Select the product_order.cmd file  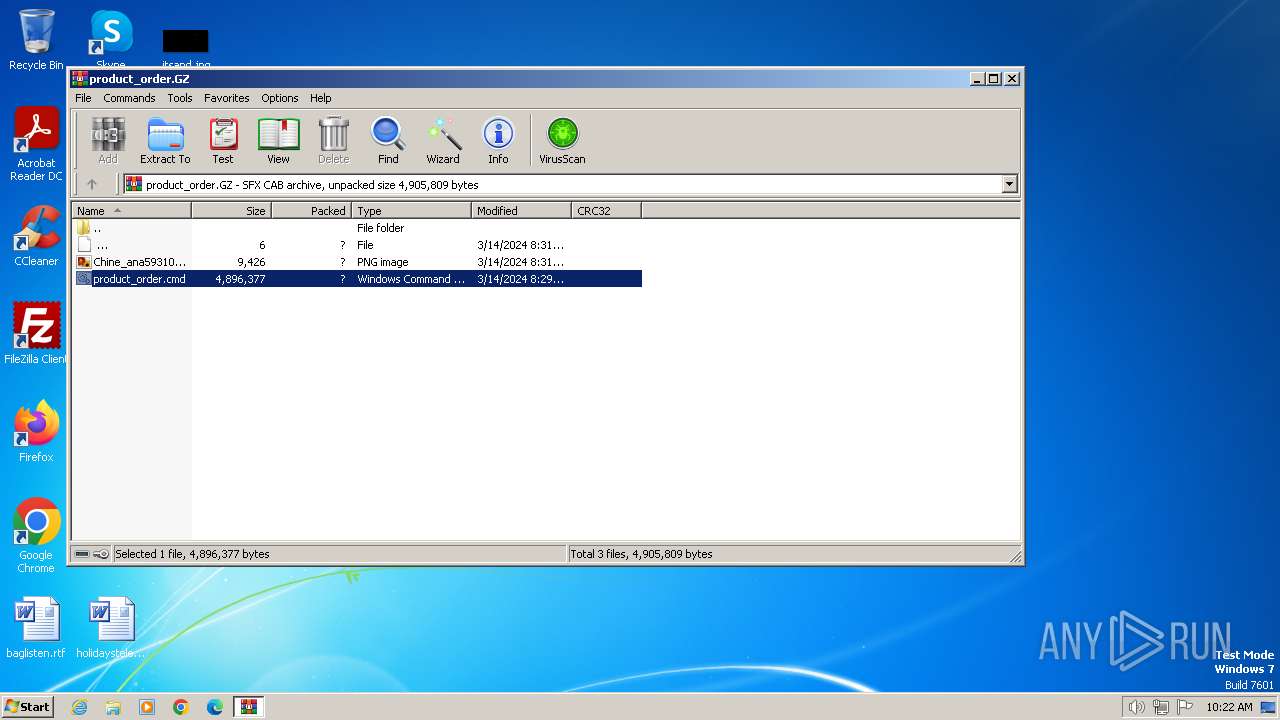358,279
